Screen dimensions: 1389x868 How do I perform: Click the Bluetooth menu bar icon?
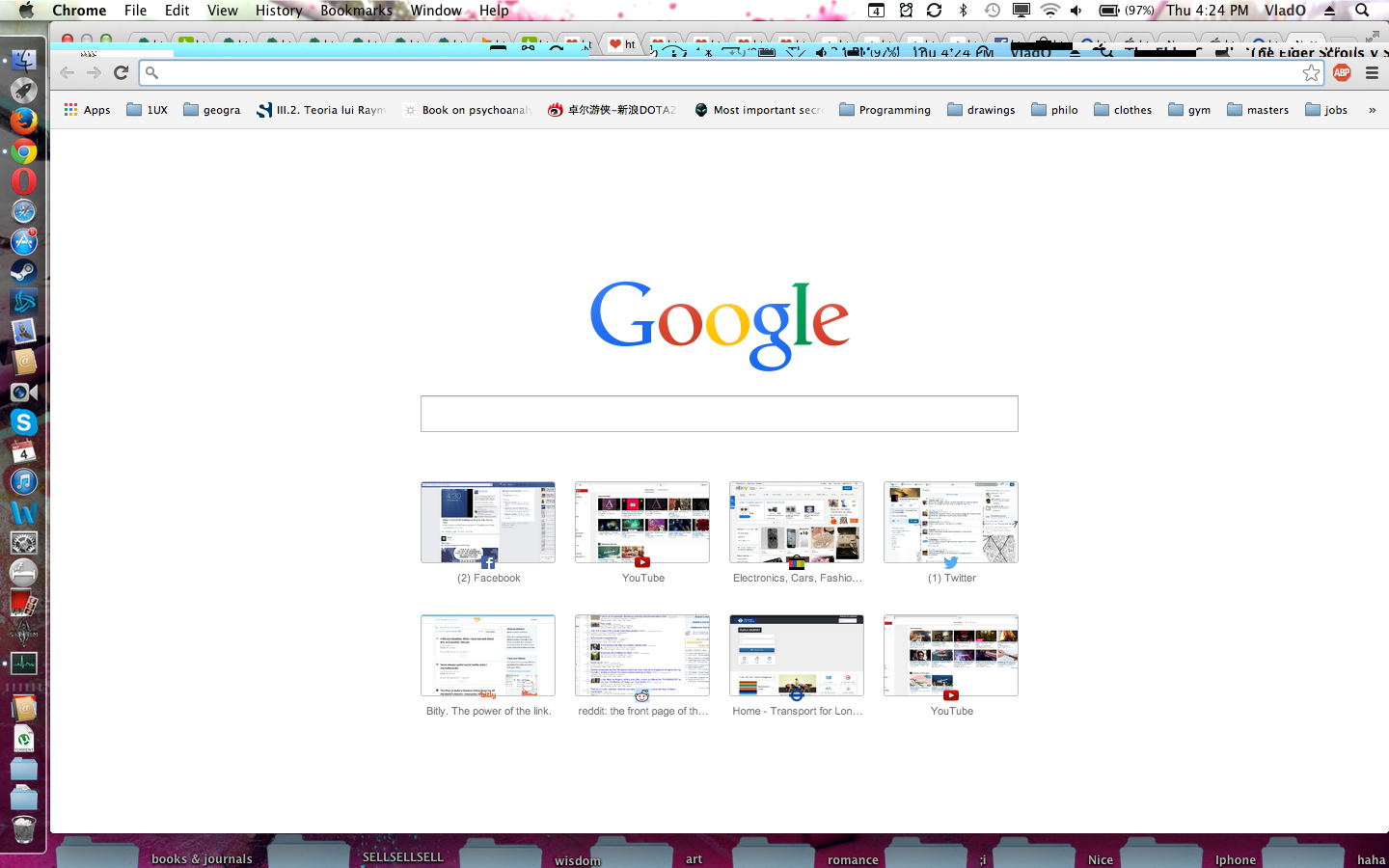[x=963, y=11]
